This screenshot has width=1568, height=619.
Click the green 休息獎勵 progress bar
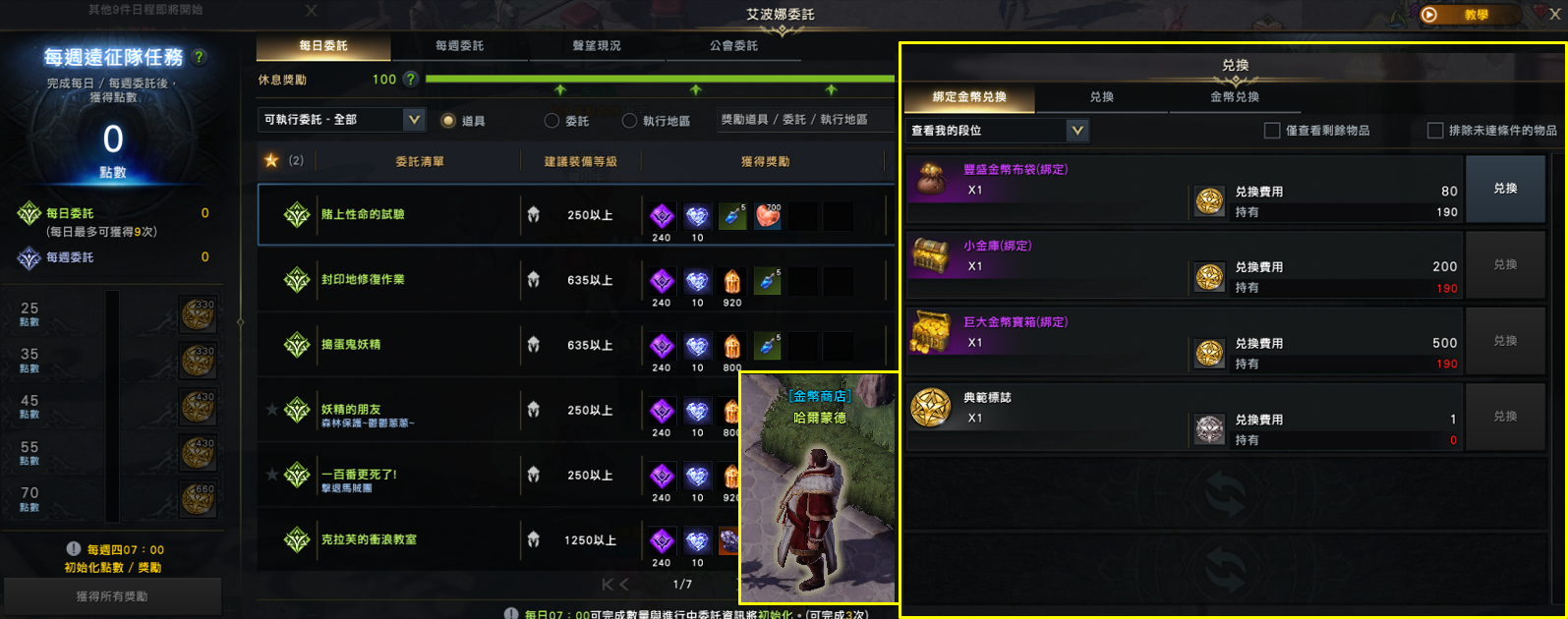660,79
